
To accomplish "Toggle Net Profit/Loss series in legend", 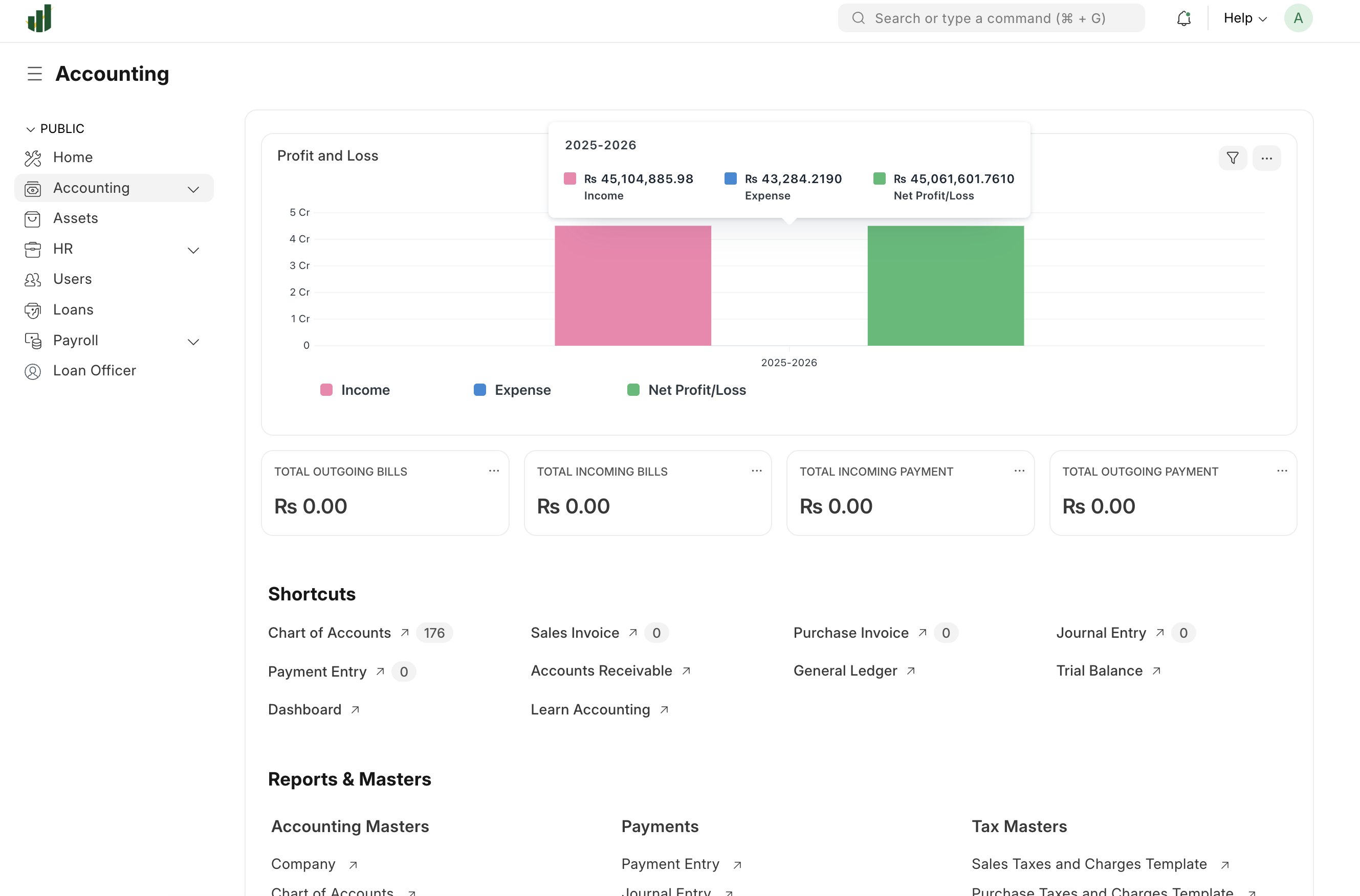I will [x=687, y=390].
